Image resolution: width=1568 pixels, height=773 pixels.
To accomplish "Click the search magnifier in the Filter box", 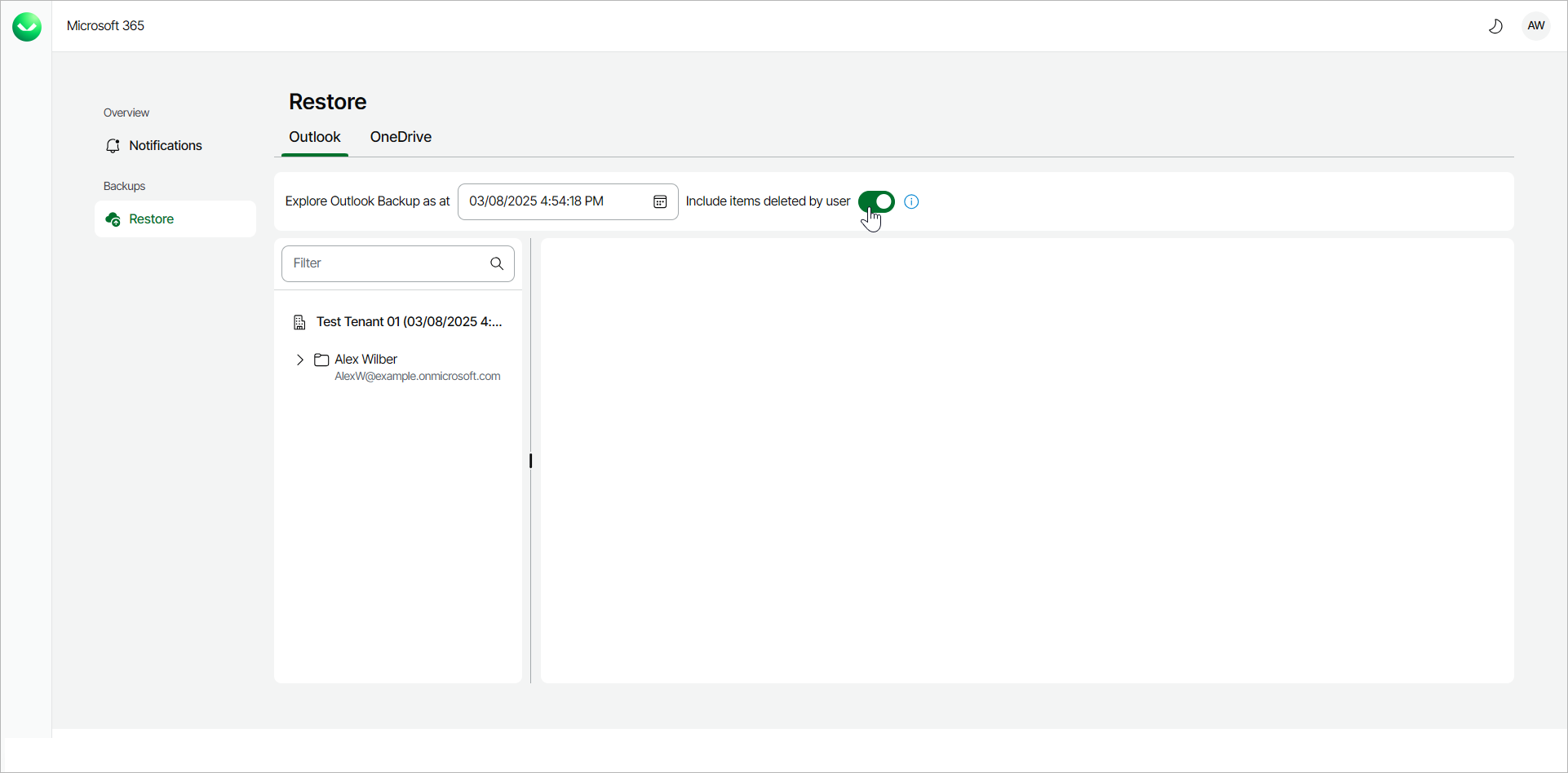I will (496, 263).
